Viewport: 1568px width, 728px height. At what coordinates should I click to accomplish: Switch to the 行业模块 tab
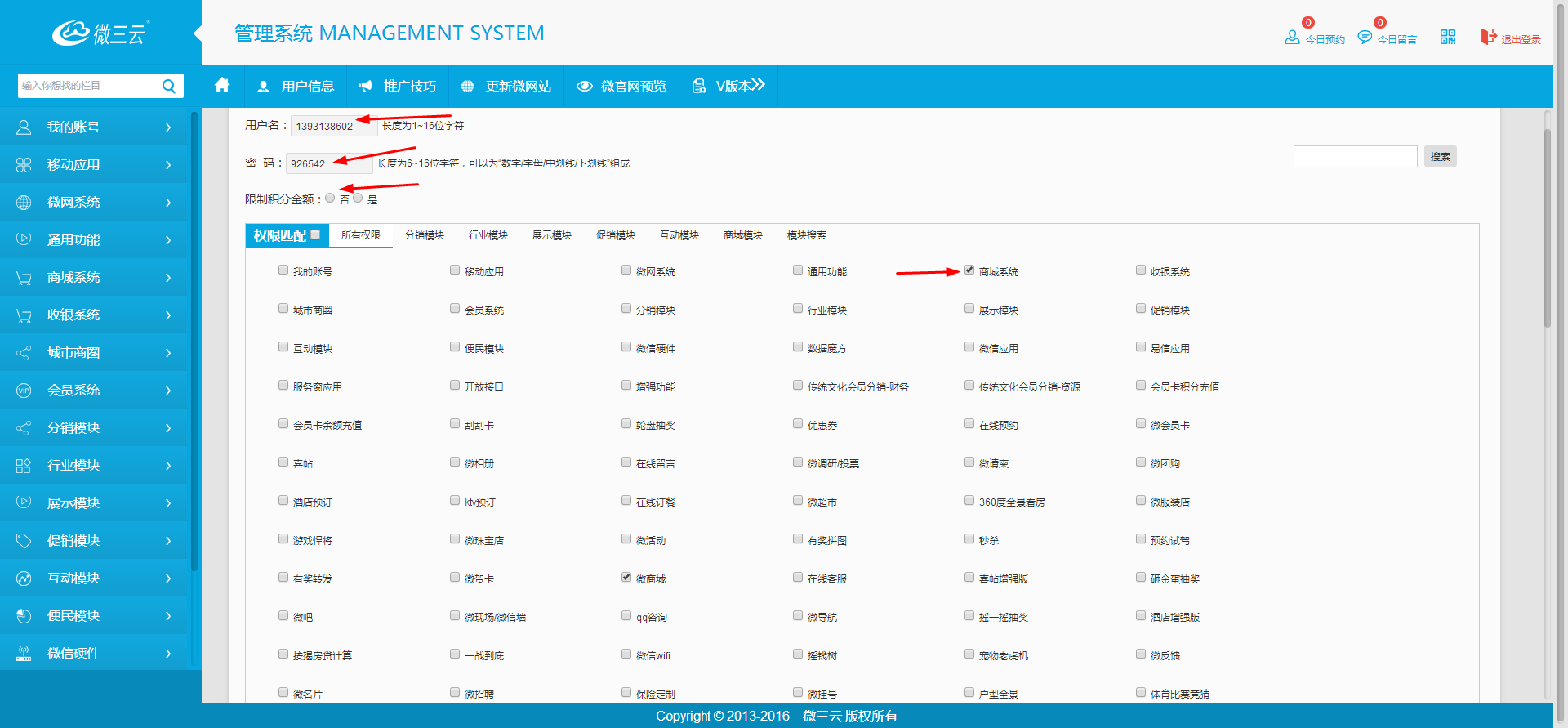(x=488, y=235)
